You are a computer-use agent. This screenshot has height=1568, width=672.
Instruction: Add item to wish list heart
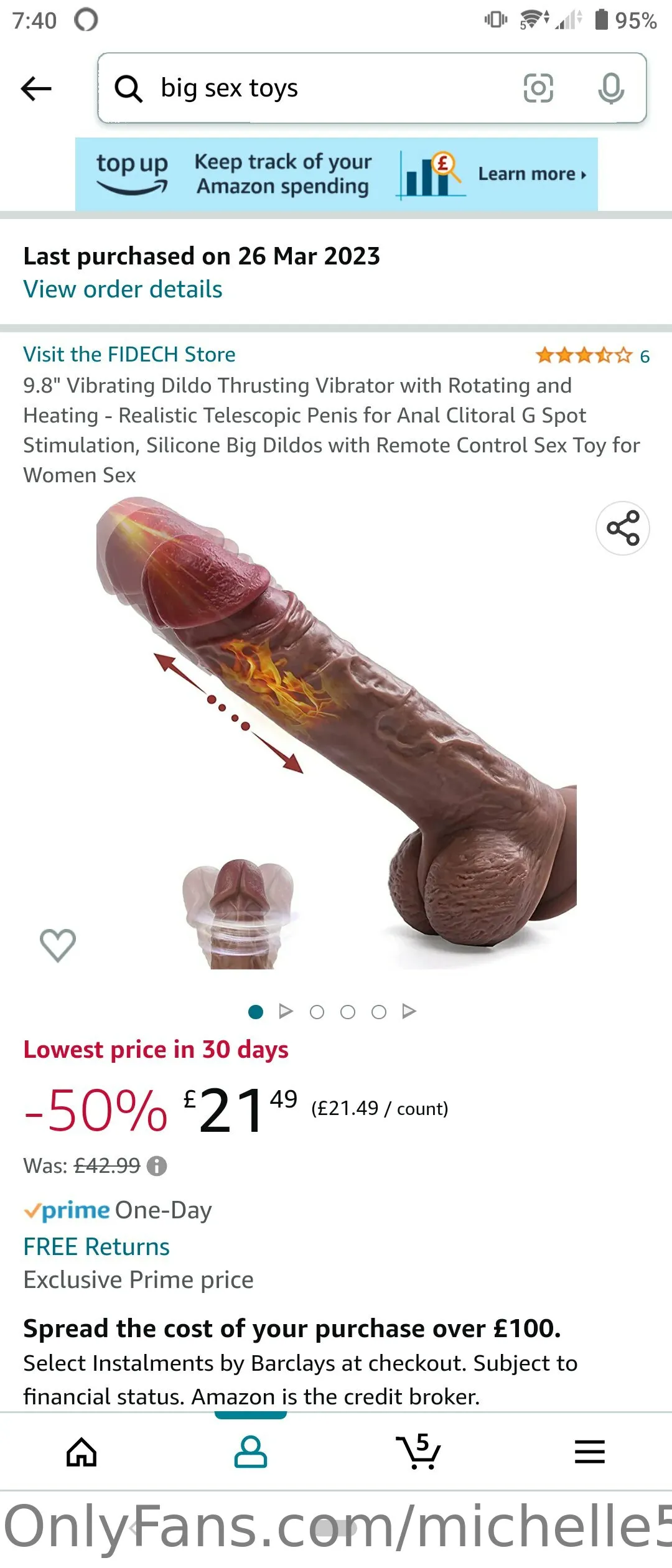coord(58,945)
